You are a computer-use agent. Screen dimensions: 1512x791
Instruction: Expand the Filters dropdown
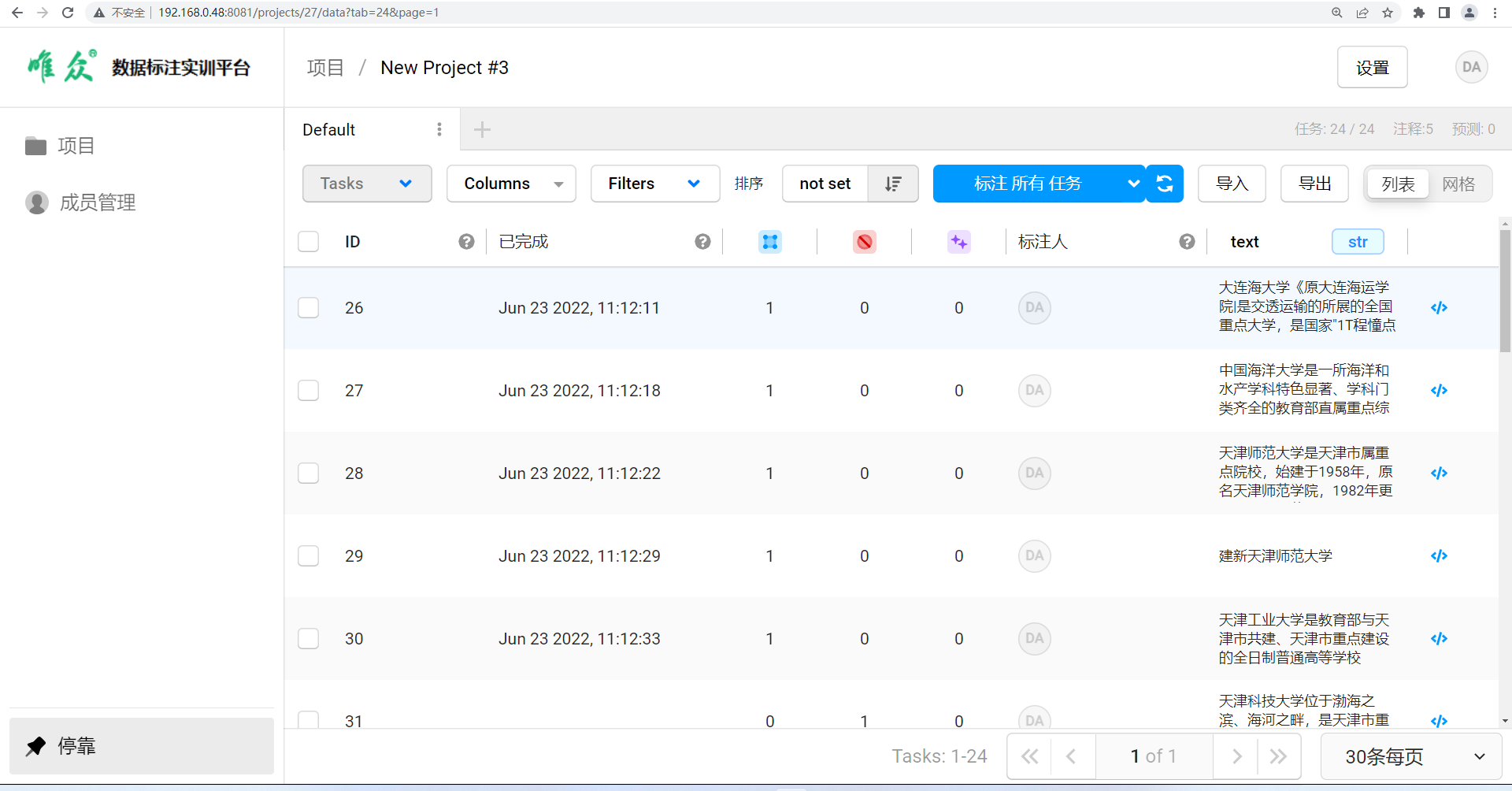tap(654, 184)
